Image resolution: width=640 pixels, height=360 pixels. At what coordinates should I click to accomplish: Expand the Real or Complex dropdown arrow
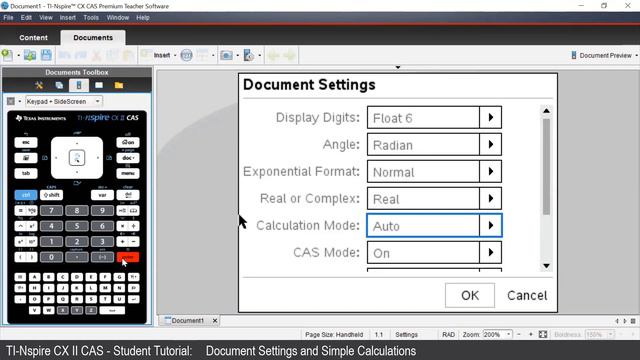(491, 198)
